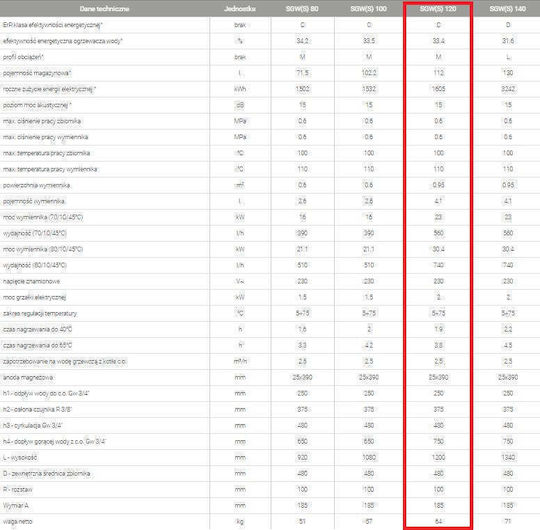
Task: Click the SGW(S) 120 column header
Action: [438, 9]
